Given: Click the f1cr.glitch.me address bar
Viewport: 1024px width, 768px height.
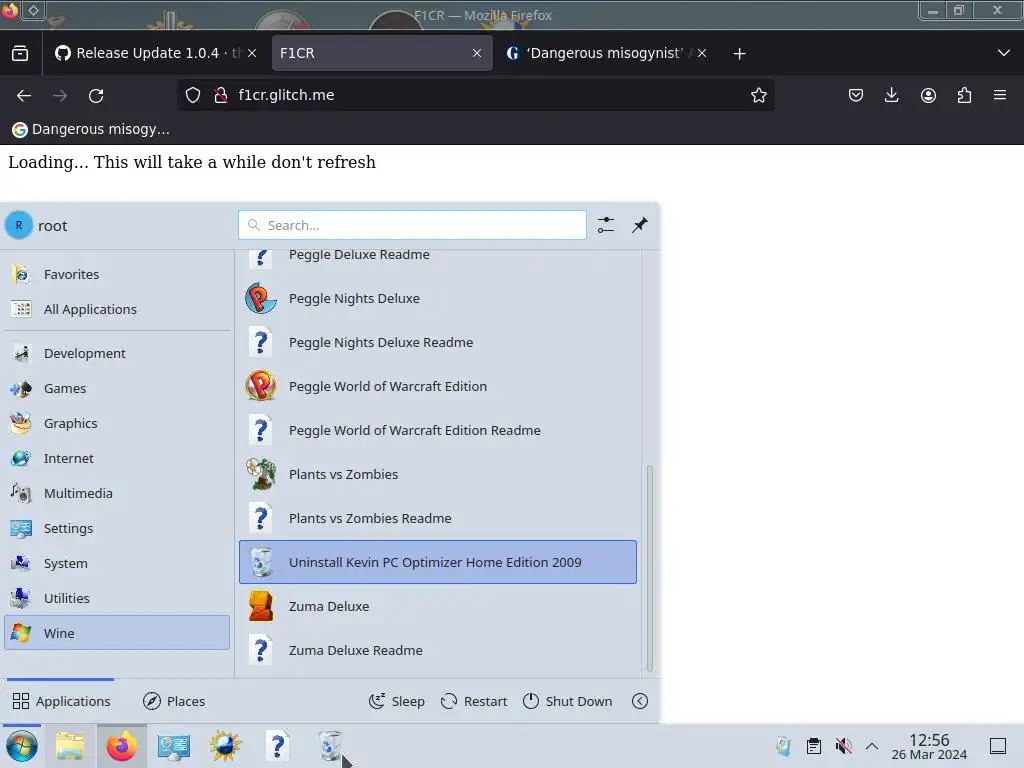Looking at the screenshot, I should click(x=477, y=95).
